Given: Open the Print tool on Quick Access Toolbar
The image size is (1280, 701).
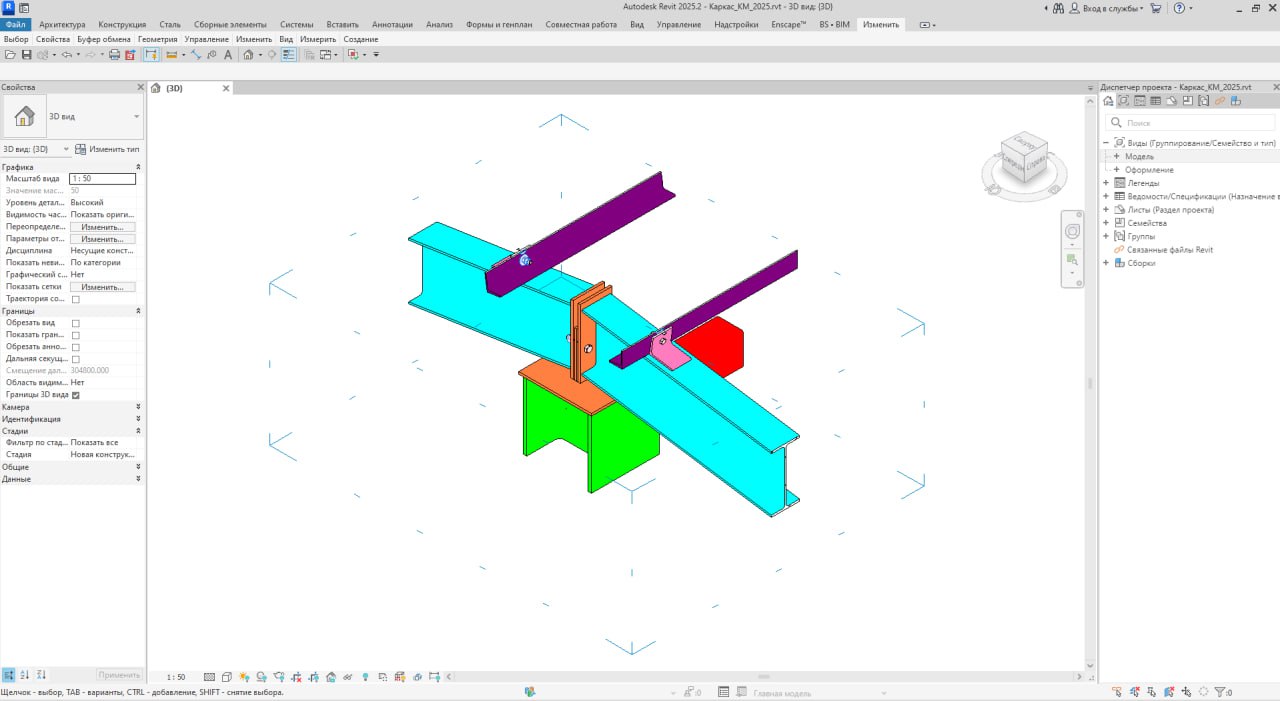Looking at the screenshot, I should pyautogui.click(x=114, y=55).
